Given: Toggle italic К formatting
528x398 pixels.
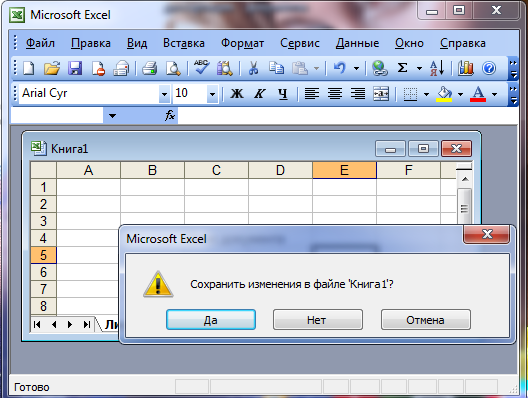Looking at the screenshot, I should click(x=260, y=94).
